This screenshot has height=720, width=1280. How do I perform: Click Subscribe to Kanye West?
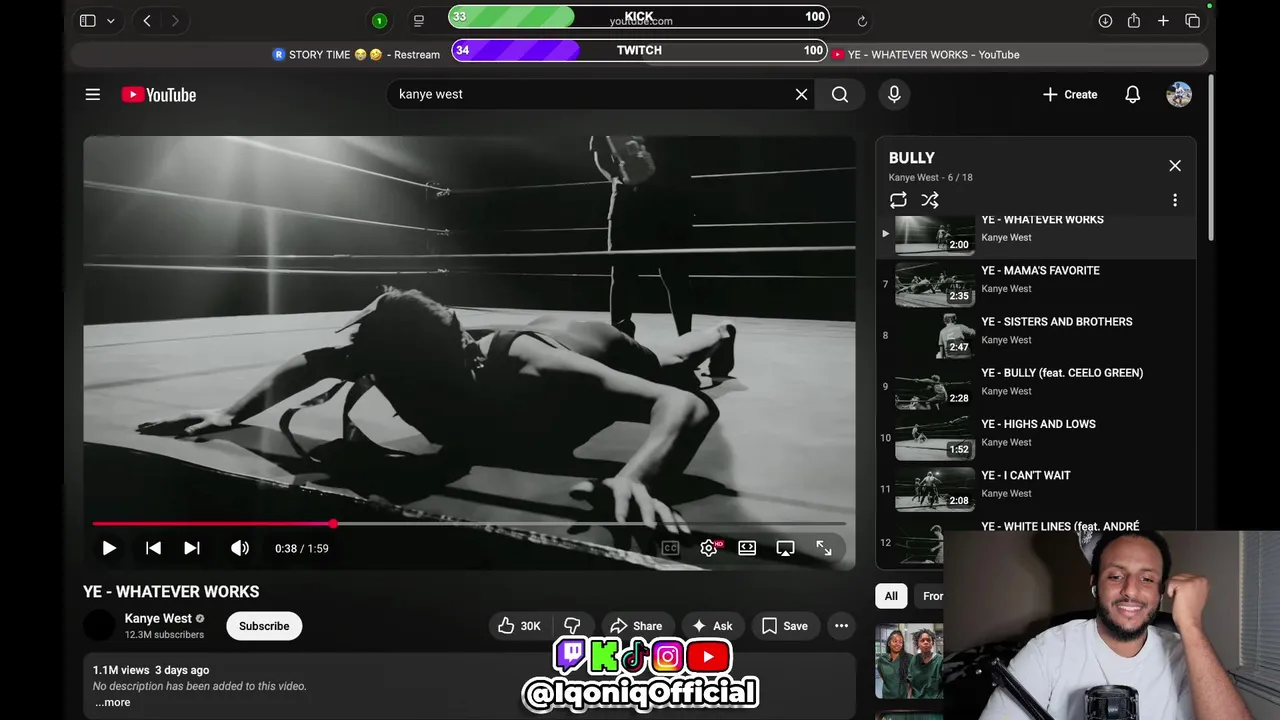click(264, 626)
